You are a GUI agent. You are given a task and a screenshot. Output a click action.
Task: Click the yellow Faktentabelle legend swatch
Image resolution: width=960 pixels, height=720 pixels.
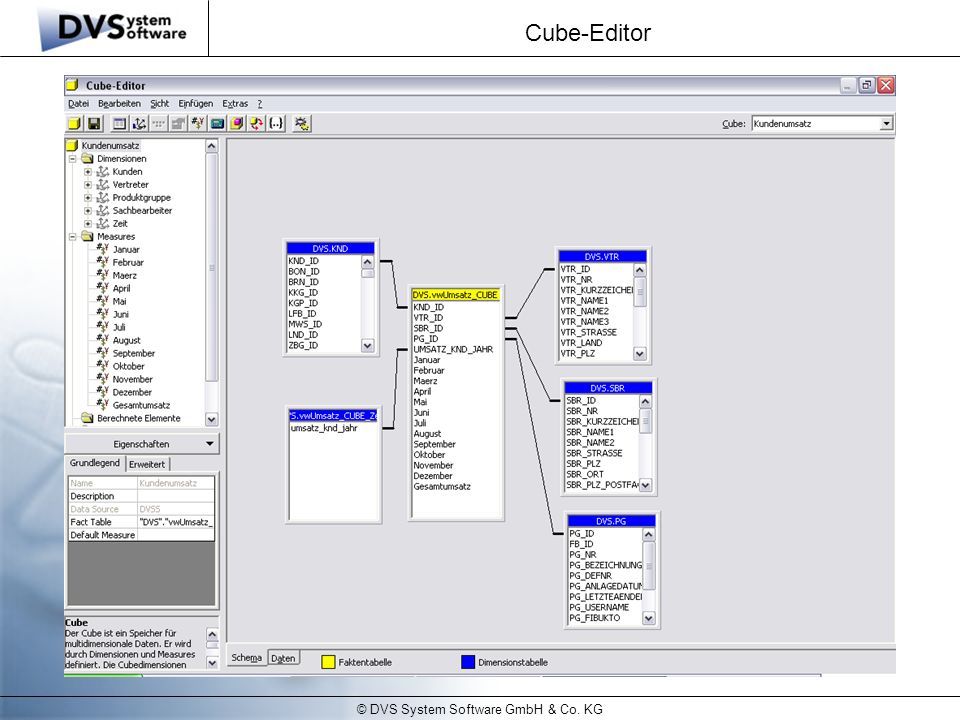tap(328, 662)
